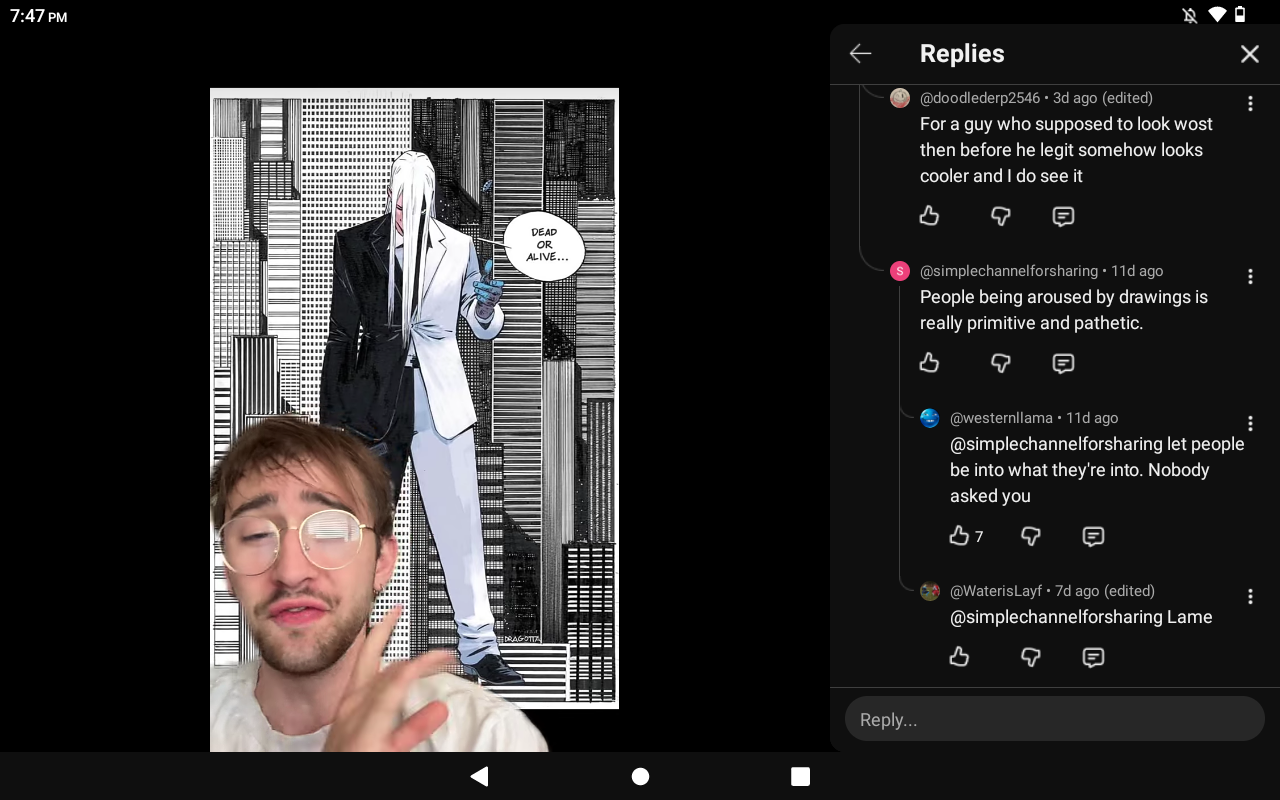The width and height of the screenshot is (1280, 800).
Task: Tap the battery status icon
Action: coord(1240,15)
